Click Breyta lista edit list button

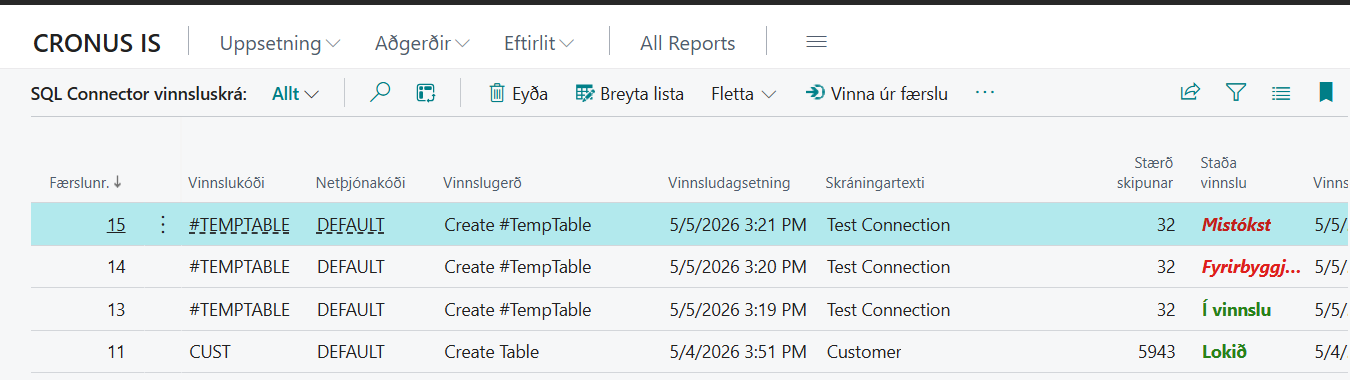click(x=630, y=94)
